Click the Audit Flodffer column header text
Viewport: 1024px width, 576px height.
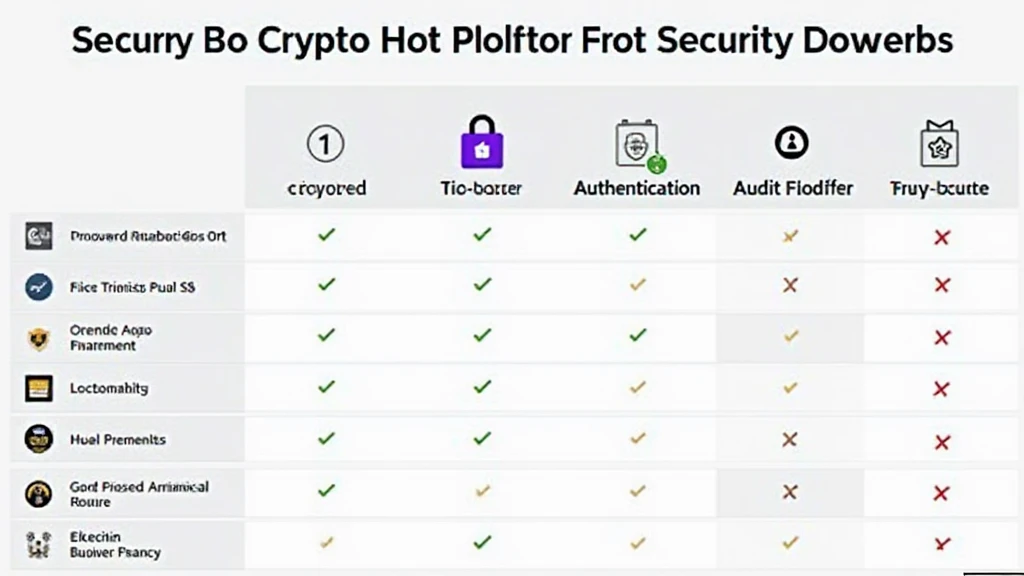[793, 188]
